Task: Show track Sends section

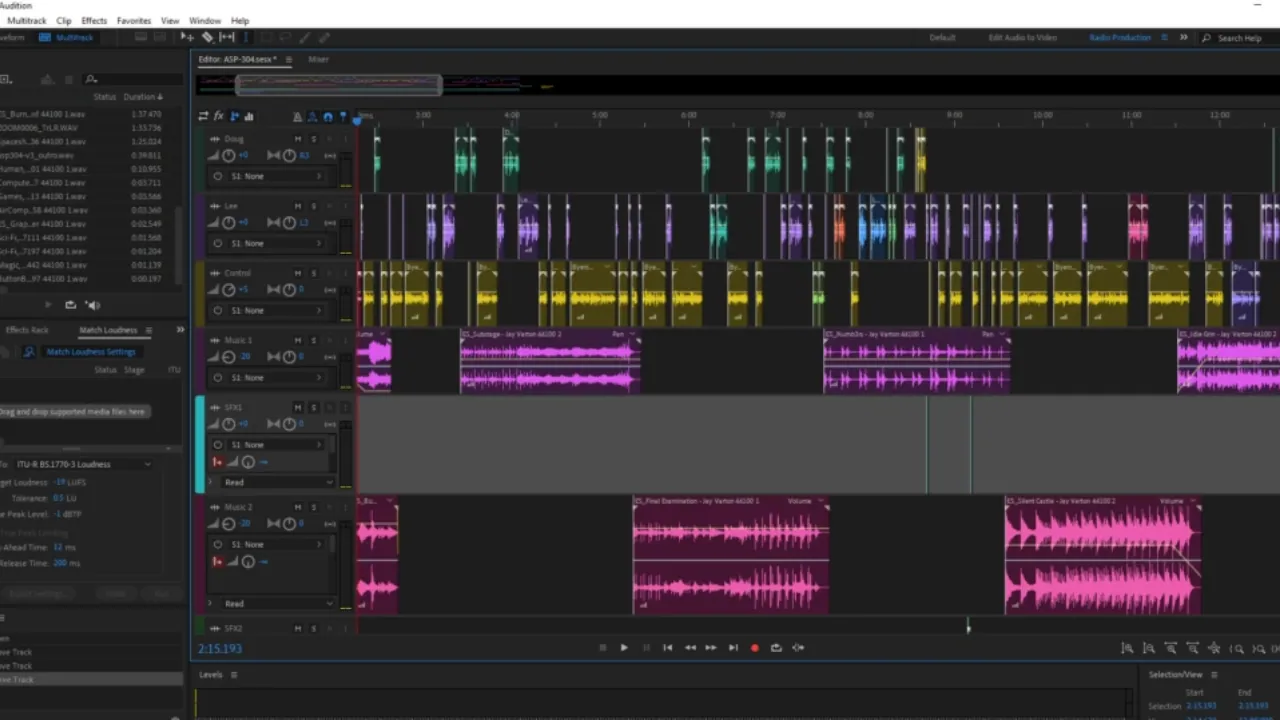Action: pos(234,116)
